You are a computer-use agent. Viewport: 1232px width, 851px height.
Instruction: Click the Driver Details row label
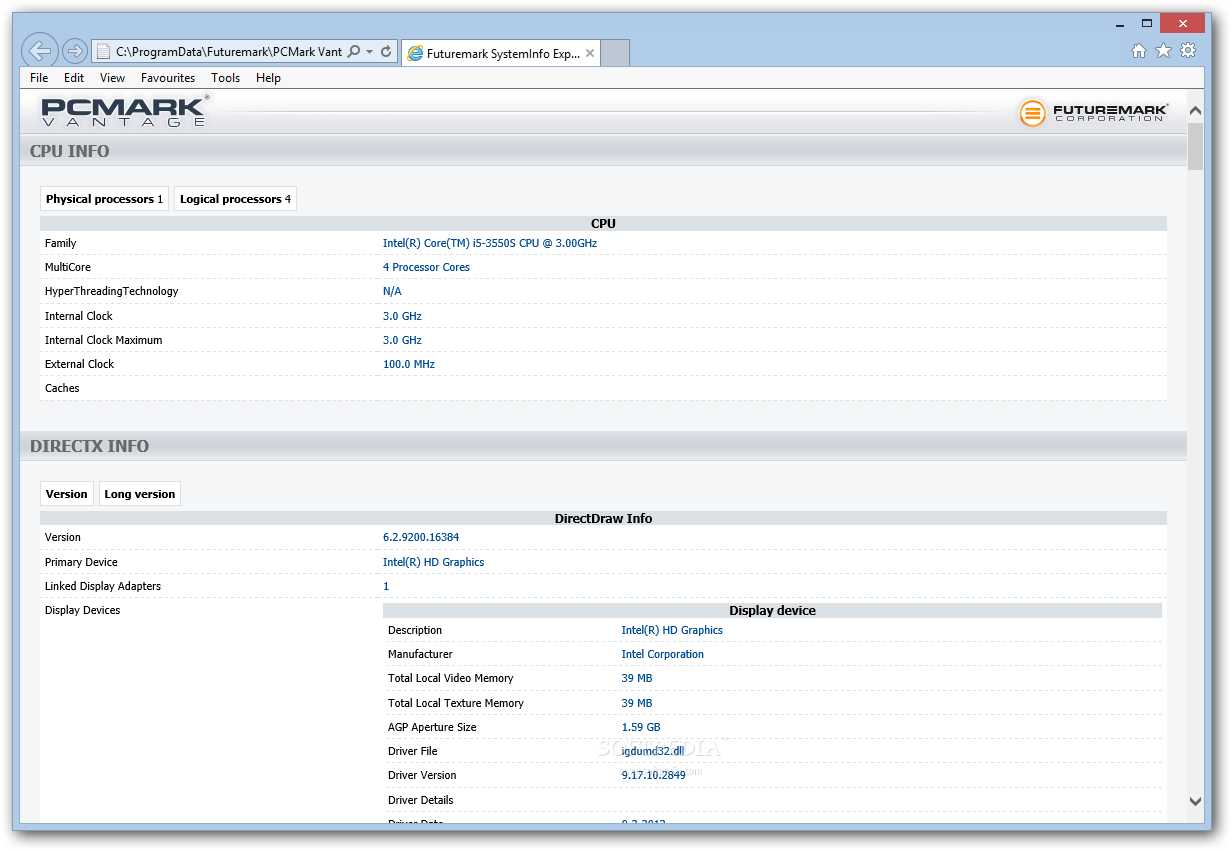tap(420, 800)
